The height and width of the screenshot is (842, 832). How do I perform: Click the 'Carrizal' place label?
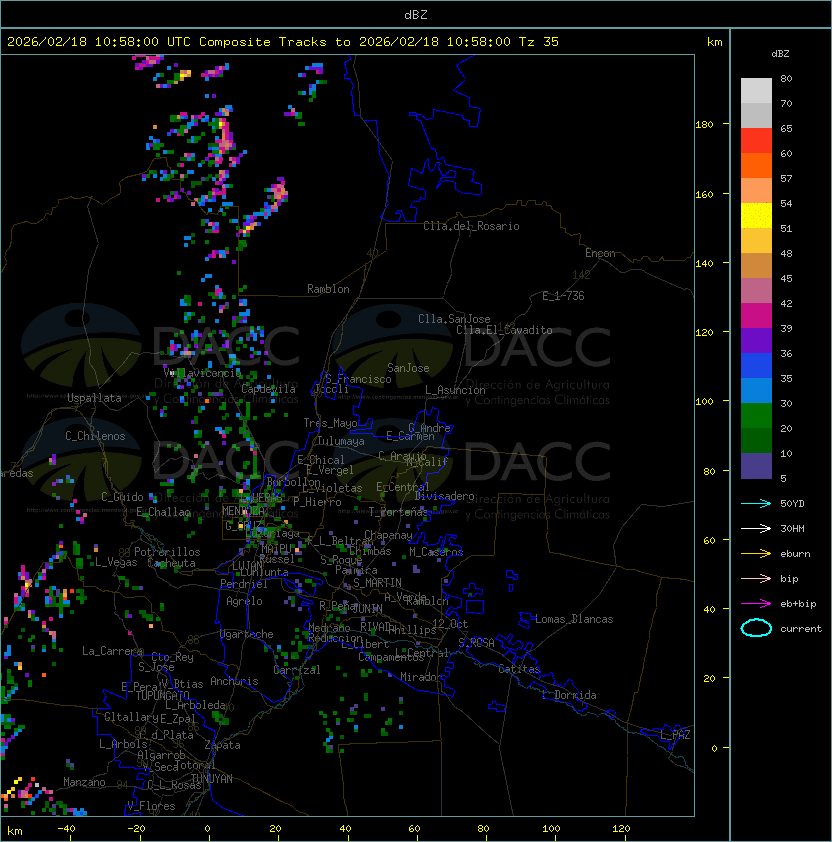[297, 670]
